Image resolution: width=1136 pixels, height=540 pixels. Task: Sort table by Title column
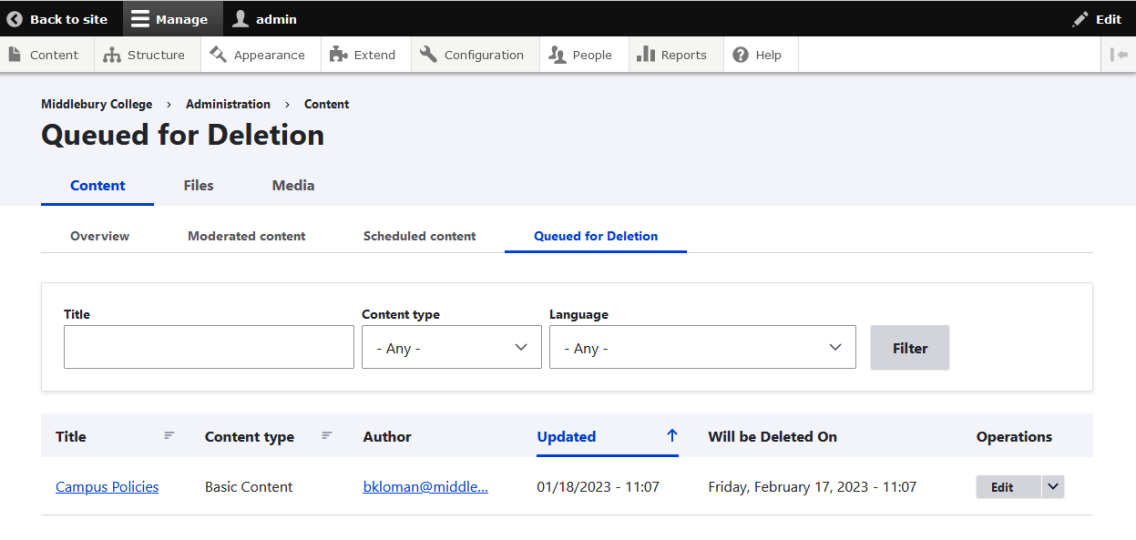point(115,436)
